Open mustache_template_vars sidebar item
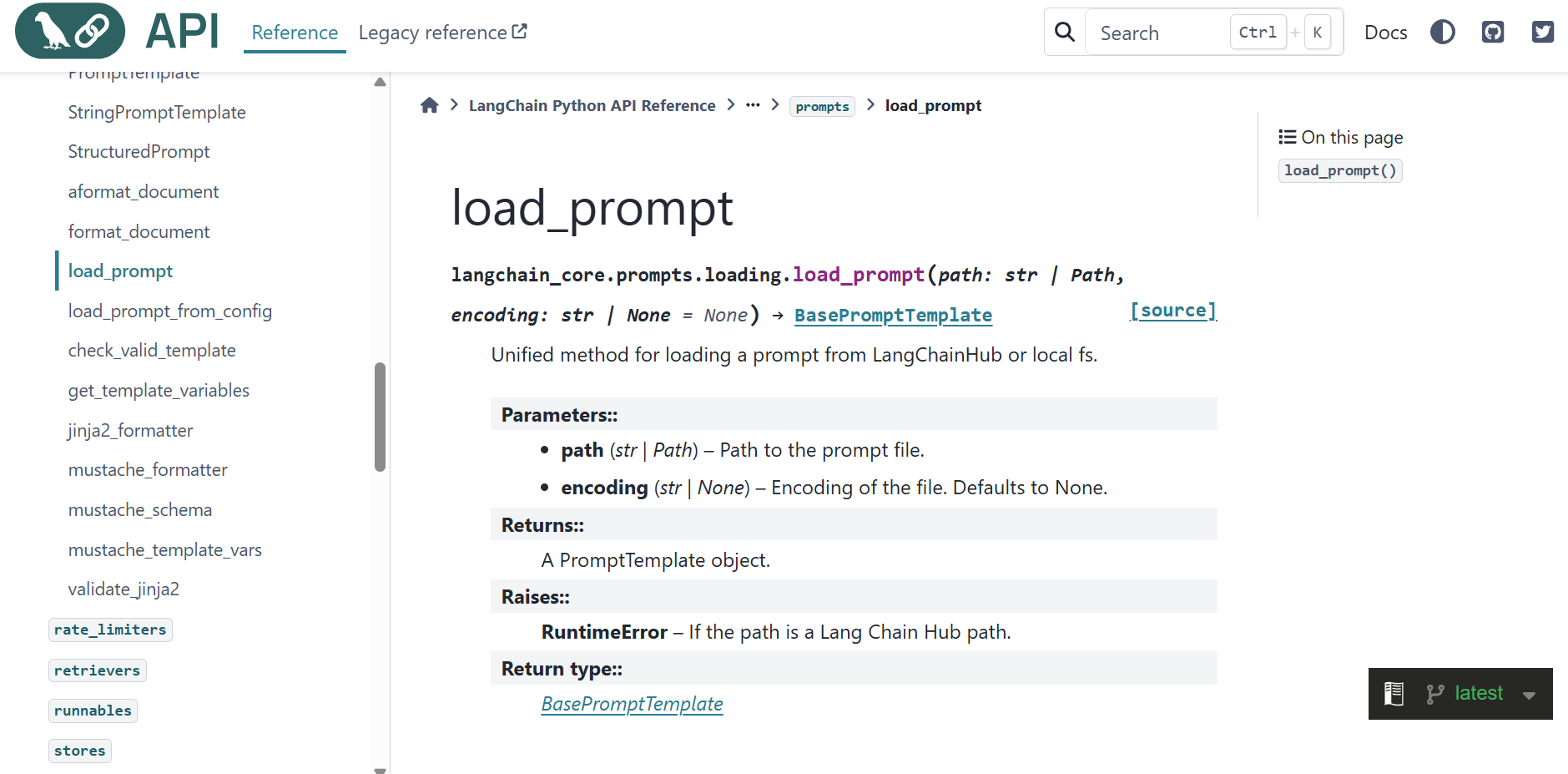The width and height of the screenshot is (1568, 774). [x=165, y=549]
